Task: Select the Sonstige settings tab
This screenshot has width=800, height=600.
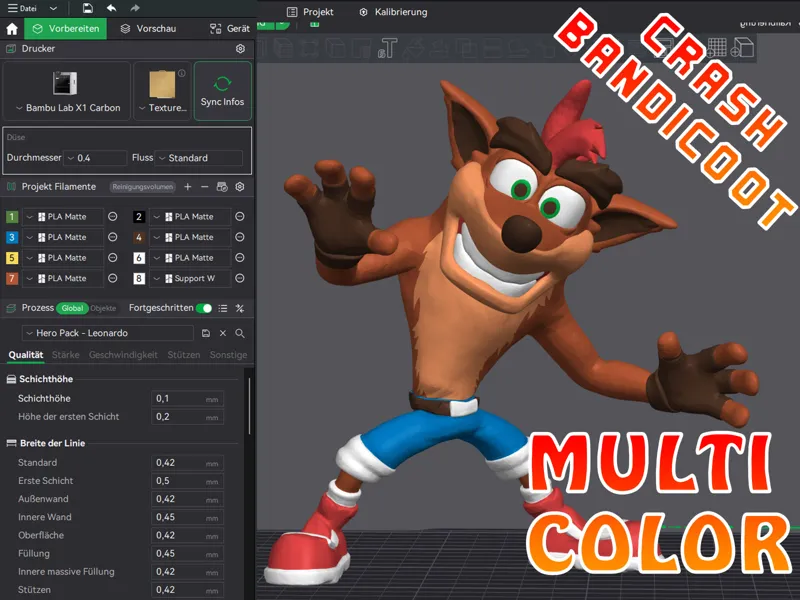Action: click(228, 355)
